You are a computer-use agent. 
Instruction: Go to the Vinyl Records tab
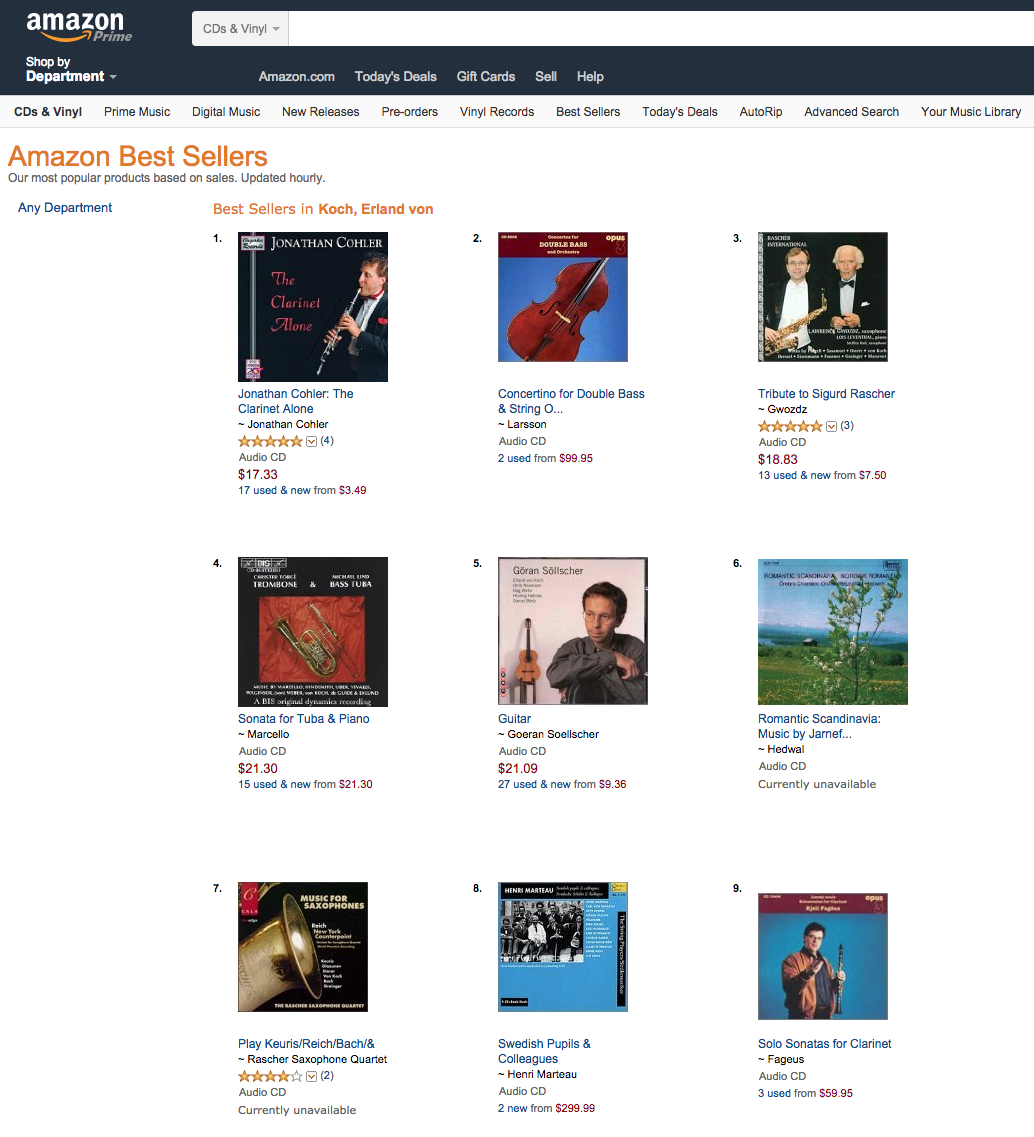click(x=497, y=112)
